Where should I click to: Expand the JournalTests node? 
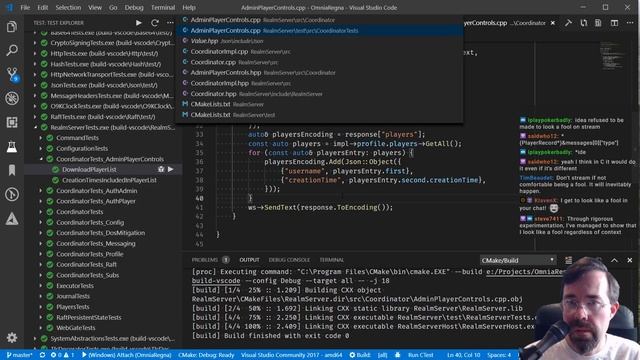[41, 296]
